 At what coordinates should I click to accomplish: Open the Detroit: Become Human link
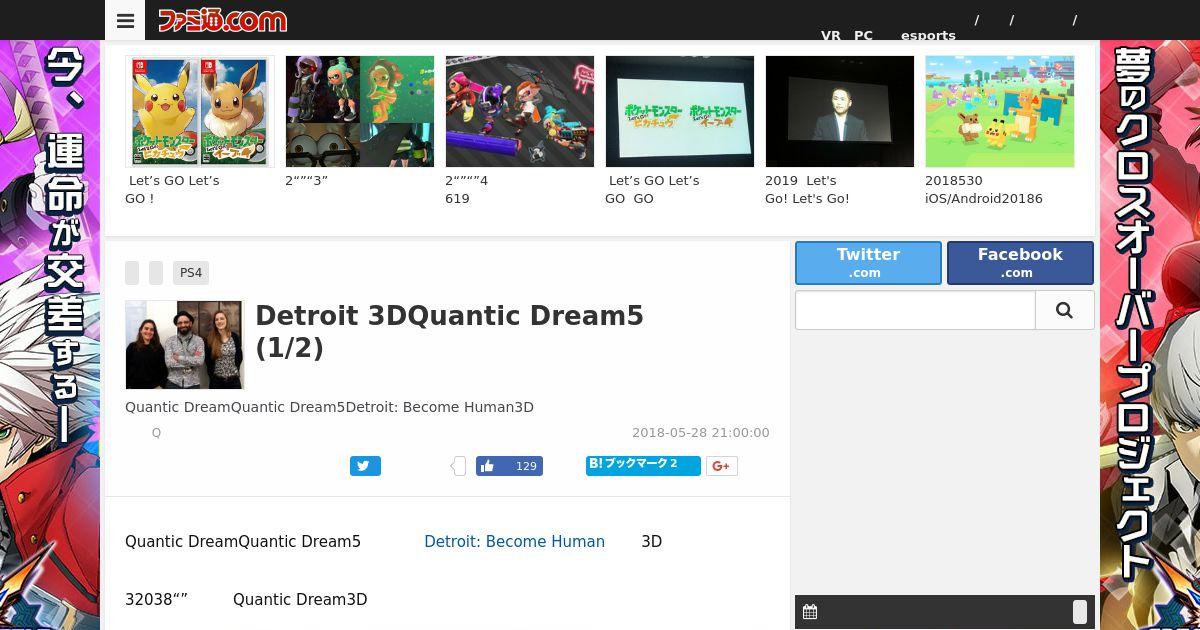coord(514,541)
